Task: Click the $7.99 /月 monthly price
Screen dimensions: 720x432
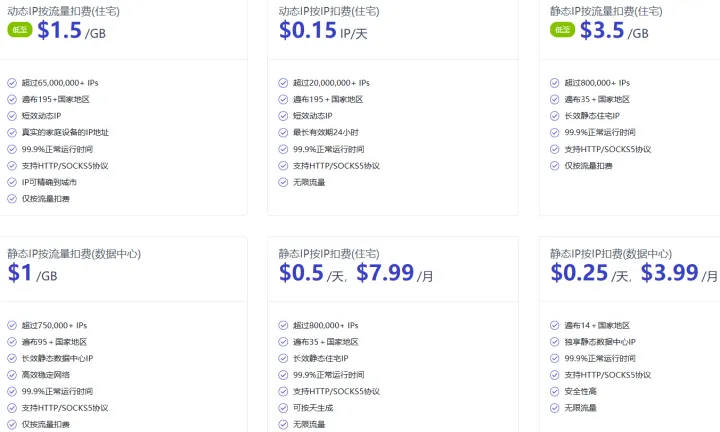Action: tap(395, 273)
